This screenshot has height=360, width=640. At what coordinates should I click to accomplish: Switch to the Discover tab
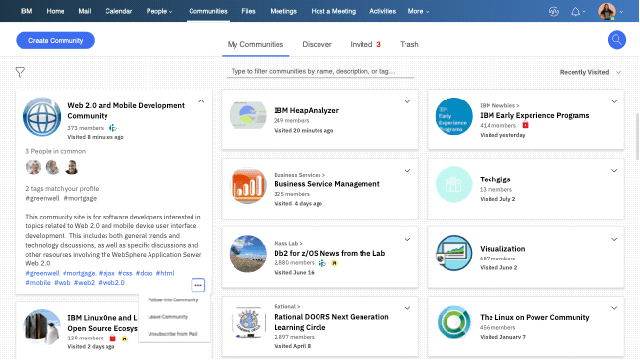coord(317,44)
